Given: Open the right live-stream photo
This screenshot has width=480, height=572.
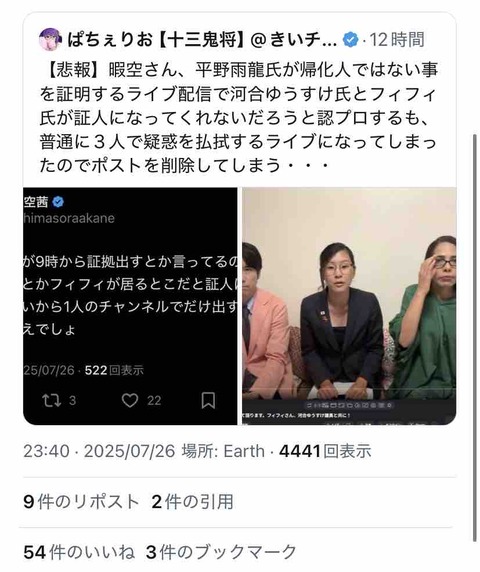Looking at the screenshot, I should coord(349,306).
